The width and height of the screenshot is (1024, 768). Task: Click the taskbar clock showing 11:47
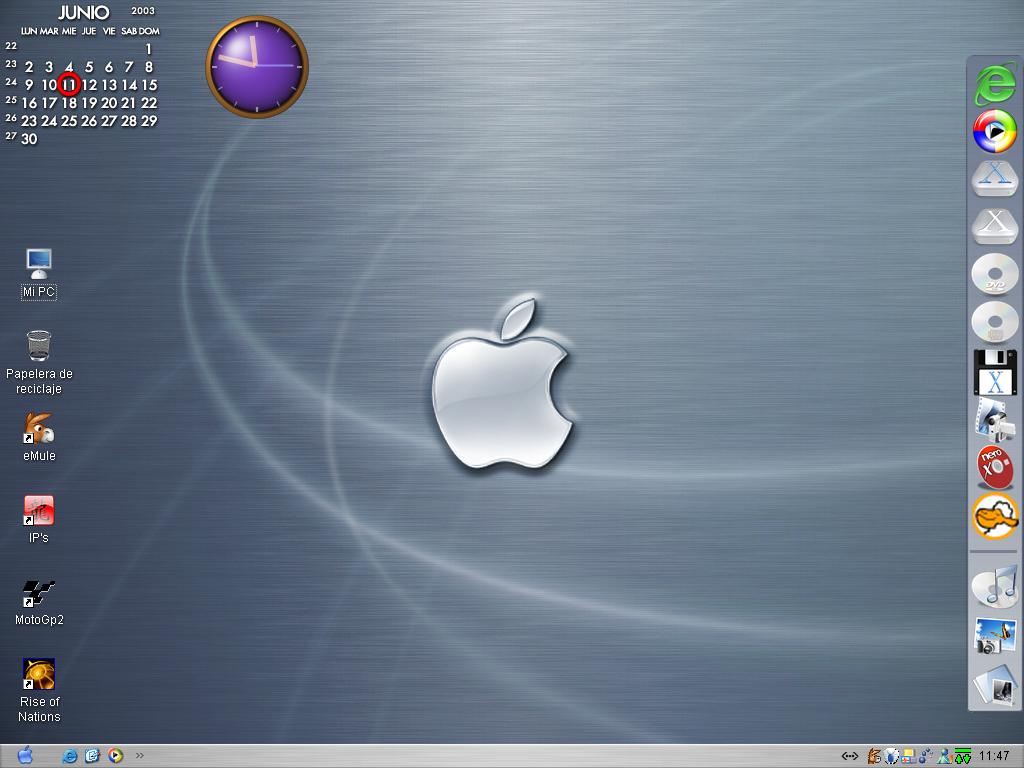tap(994, 756)
